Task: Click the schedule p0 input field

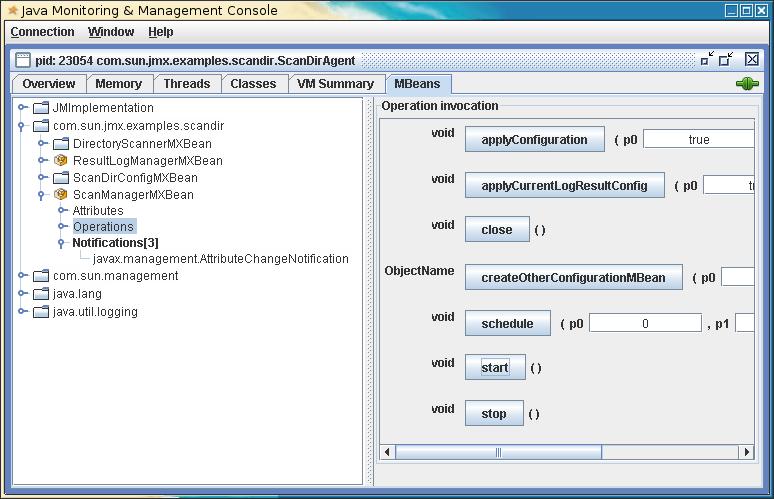Action: pos(645,323)
